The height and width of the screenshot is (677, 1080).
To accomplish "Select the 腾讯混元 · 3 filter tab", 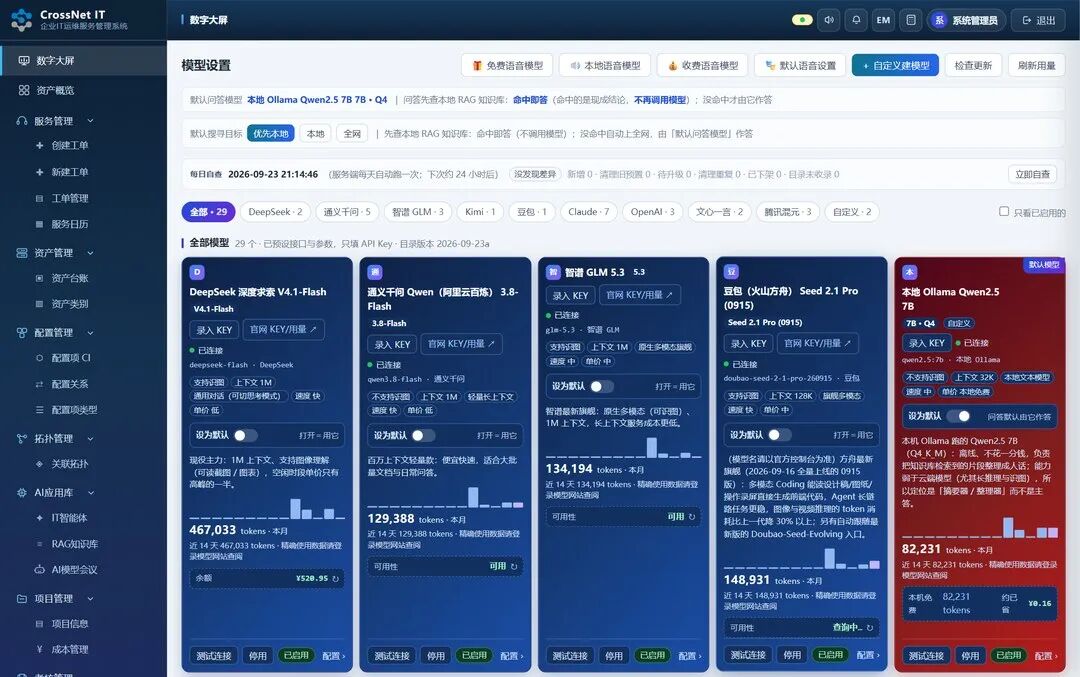I will pos(788,211).
